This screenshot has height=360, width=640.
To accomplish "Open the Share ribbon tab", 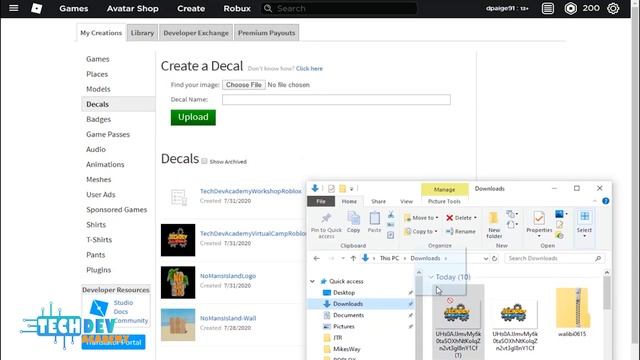I will 378,201.
